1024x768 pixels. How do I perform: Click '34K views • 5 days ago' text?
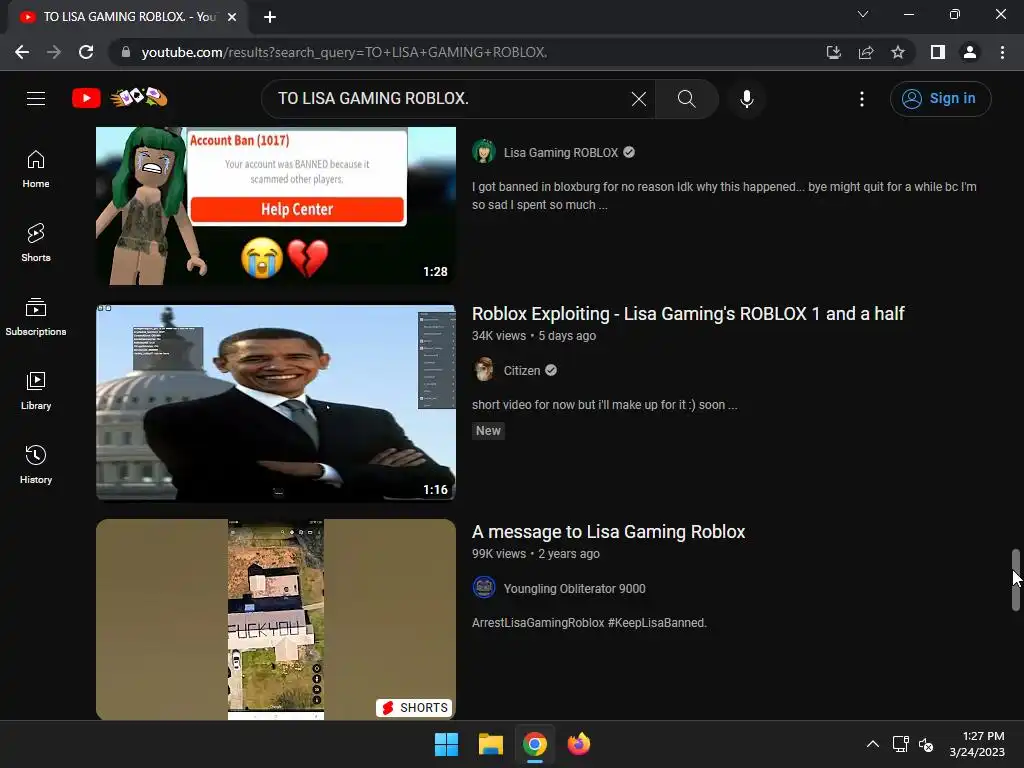coord(534,336)
